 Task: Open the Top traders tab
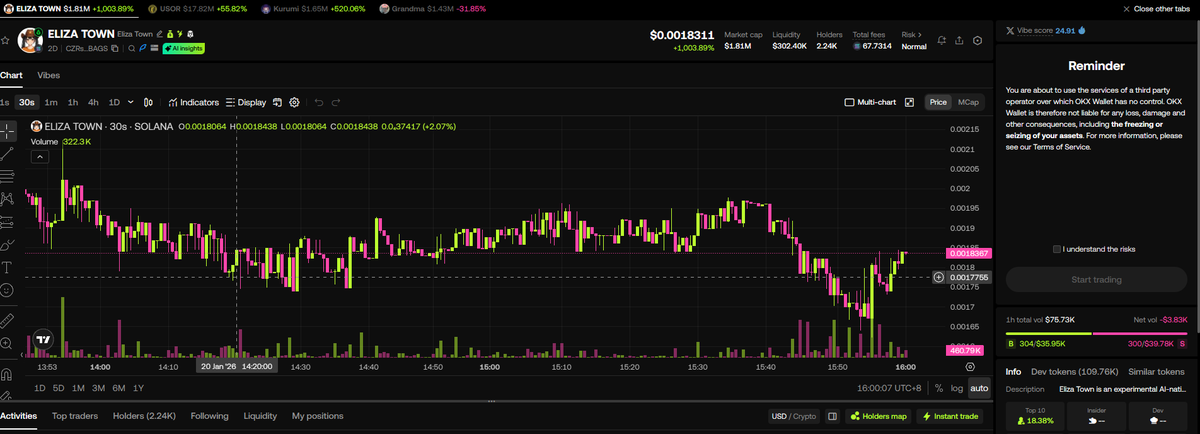point(75,416)
